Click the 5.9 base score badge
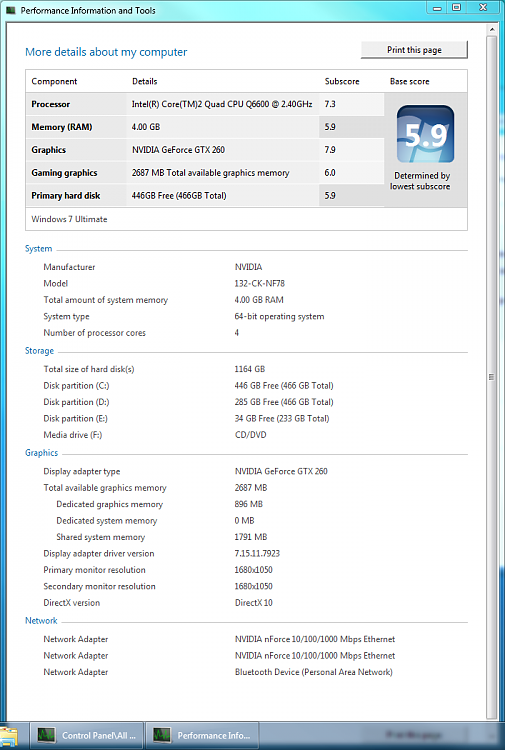The height and width of the screenshot is (750, 505). 425,134
